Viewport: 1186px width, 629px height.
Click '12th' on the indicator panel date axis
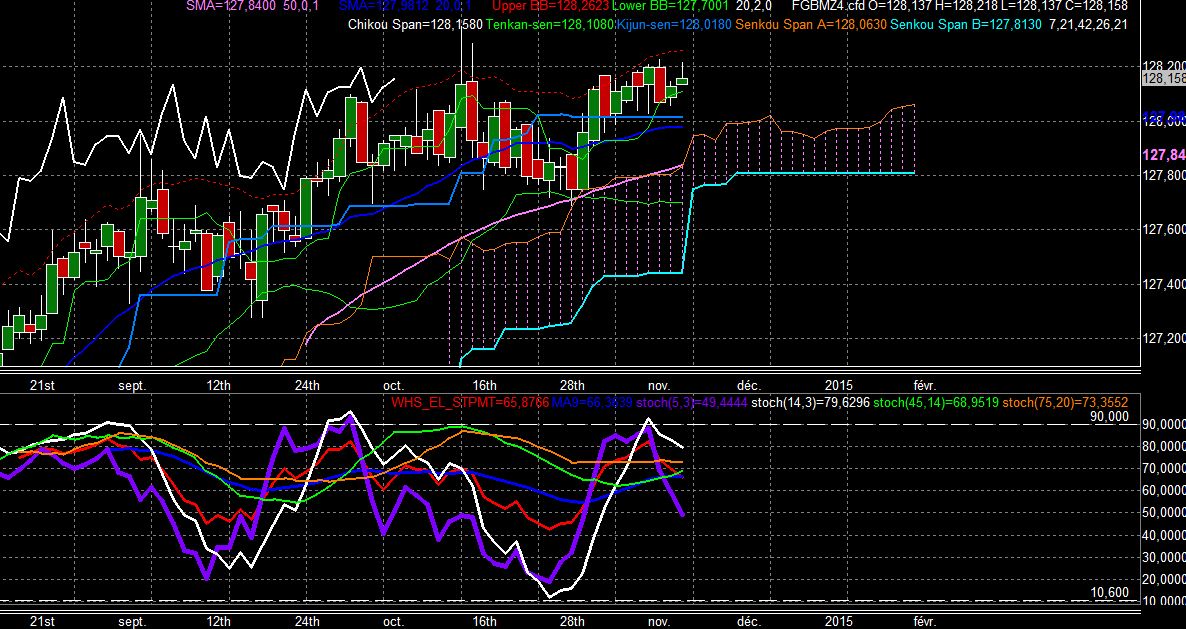coord(219,621)
